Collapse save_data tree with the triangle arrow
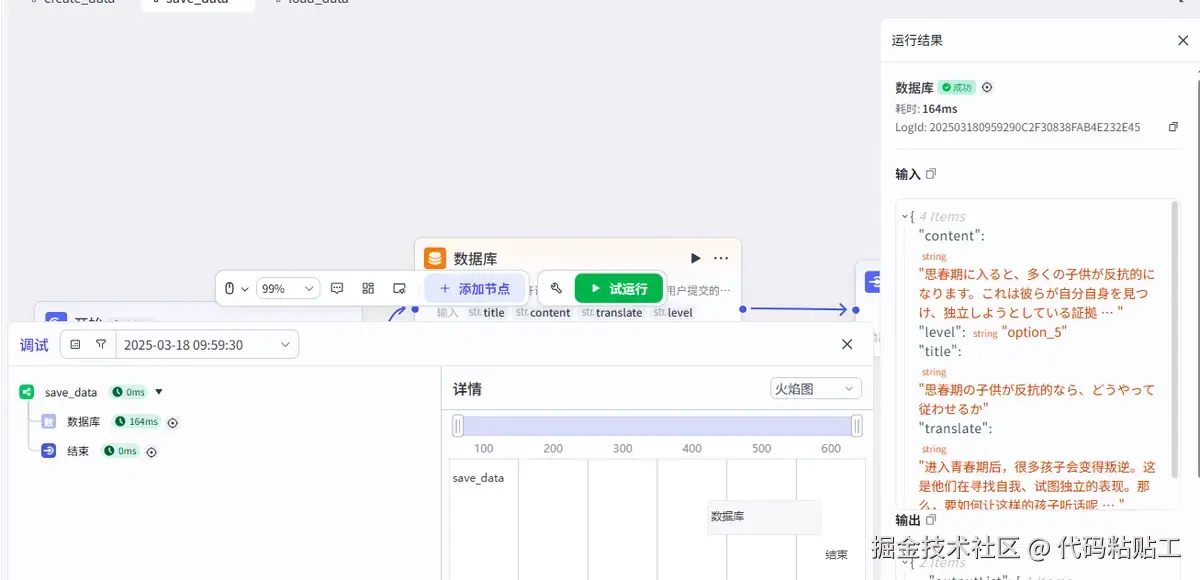The width and height of the screenshot is (1200, 580). click(159, 392)
